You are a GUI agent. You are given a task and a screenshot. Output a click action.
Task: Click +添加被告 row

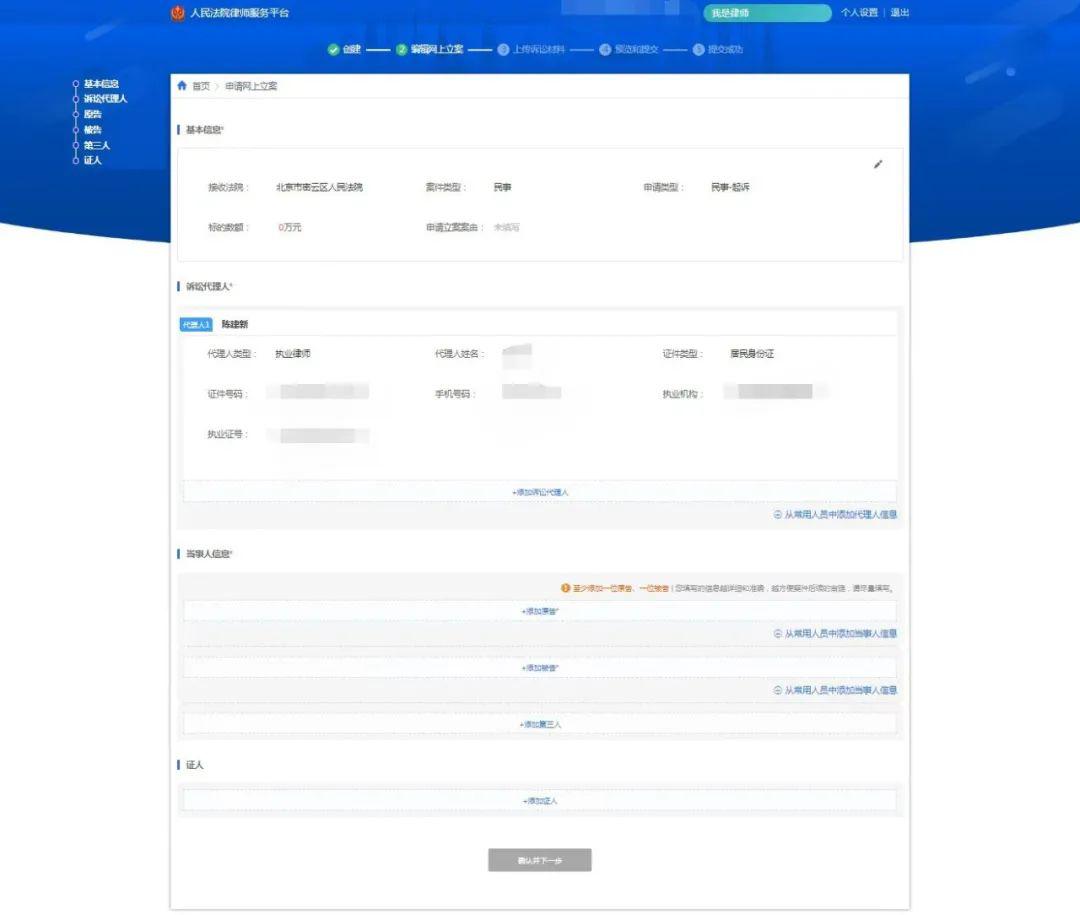[x=540, y=668]
